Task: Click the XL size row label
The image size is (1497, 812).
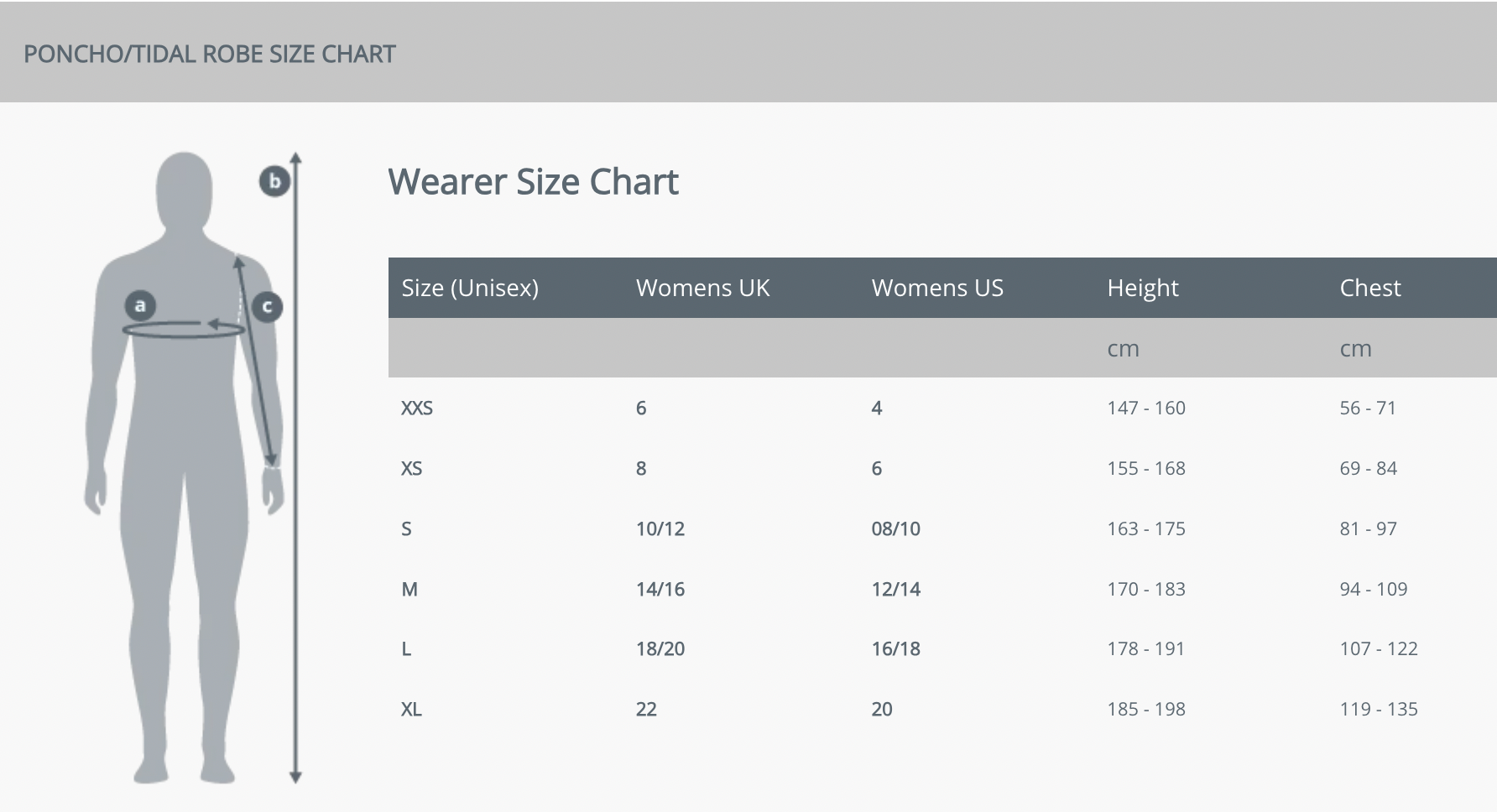Action: click(411, 710)
